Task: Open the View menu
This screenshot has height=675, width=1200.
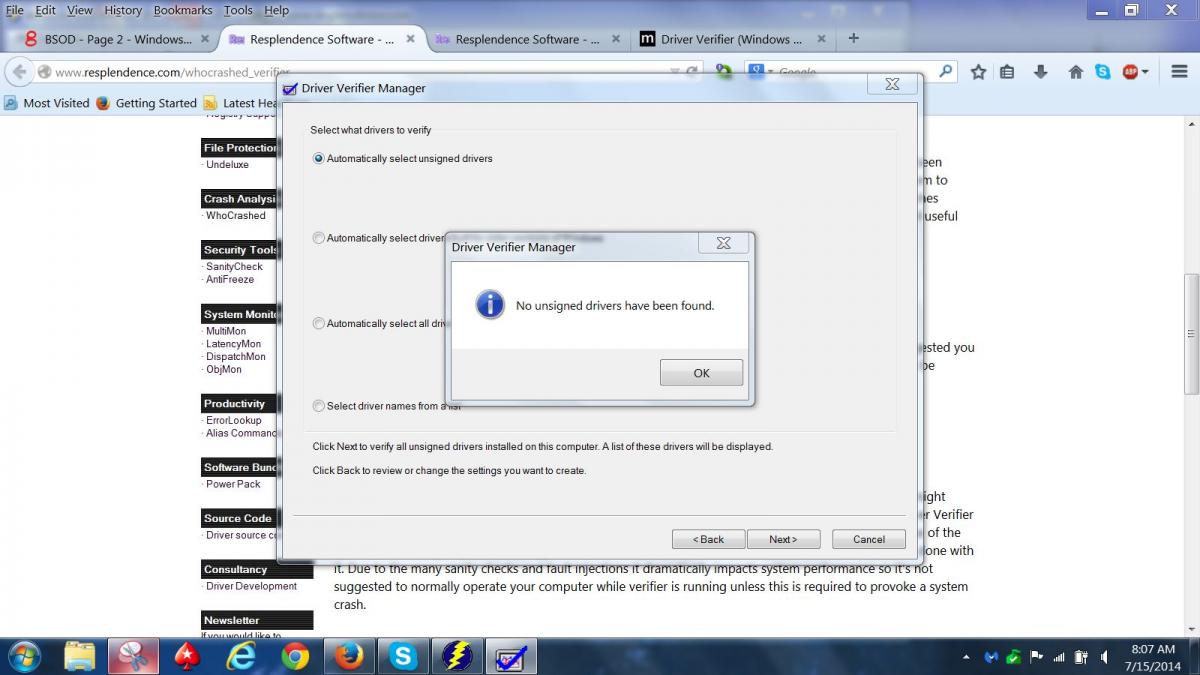Action: click(79, 10)
